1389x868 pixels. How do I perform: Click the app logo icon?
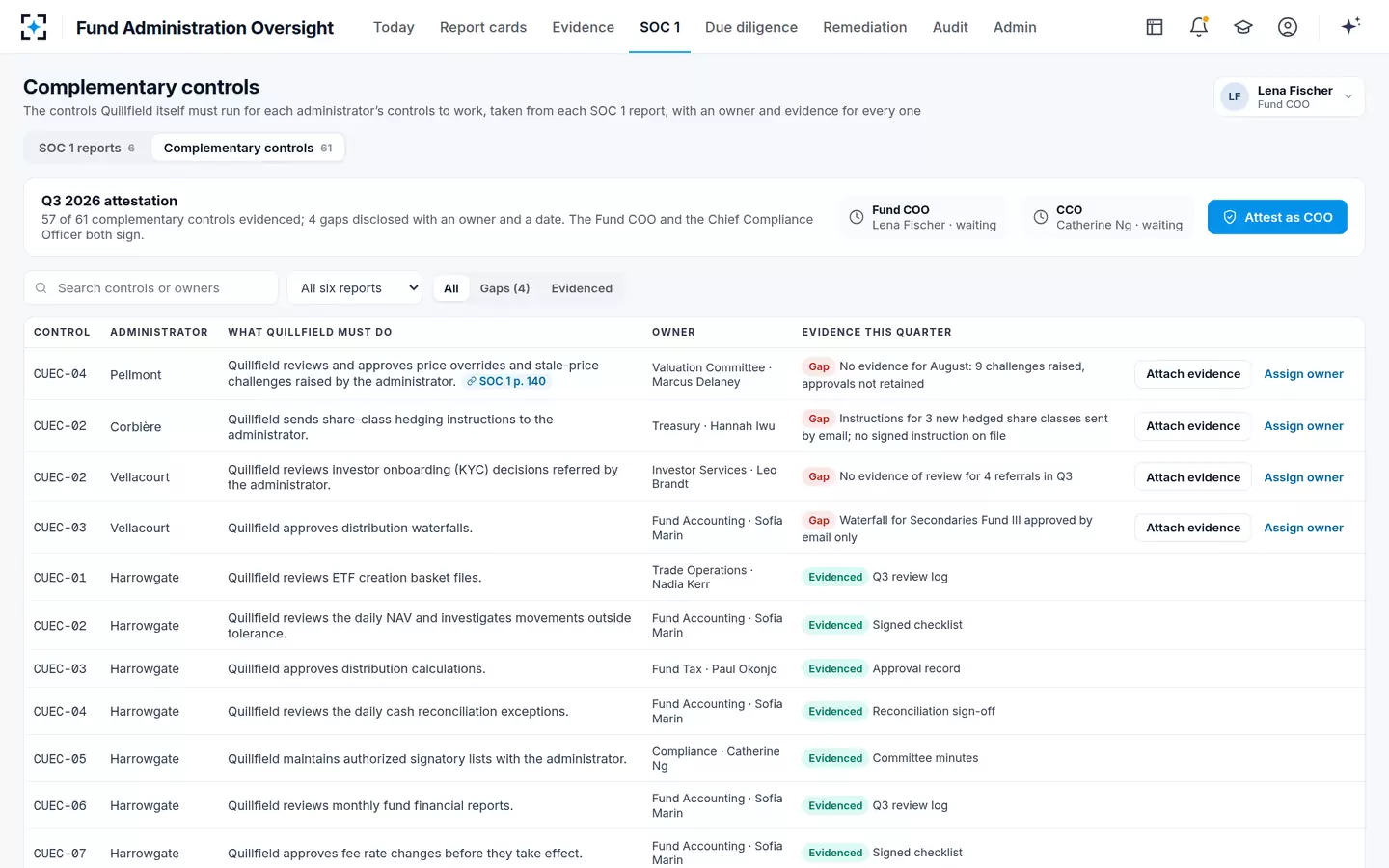tap(34, 27)
